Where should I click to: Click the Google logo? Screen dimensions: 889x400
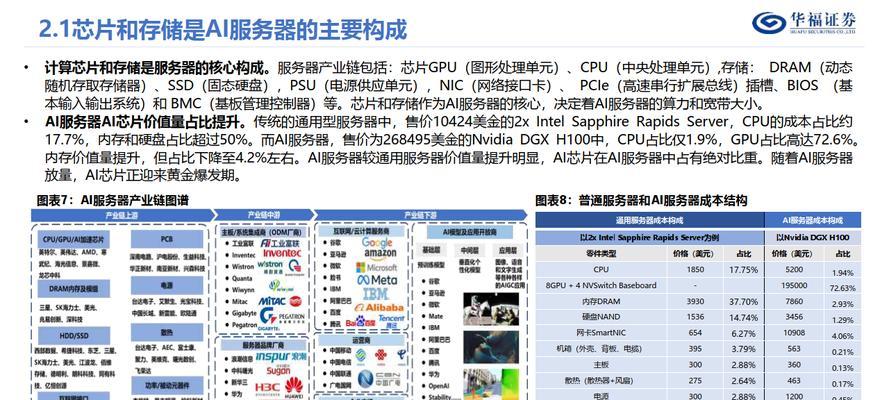[x=376, y=243]
